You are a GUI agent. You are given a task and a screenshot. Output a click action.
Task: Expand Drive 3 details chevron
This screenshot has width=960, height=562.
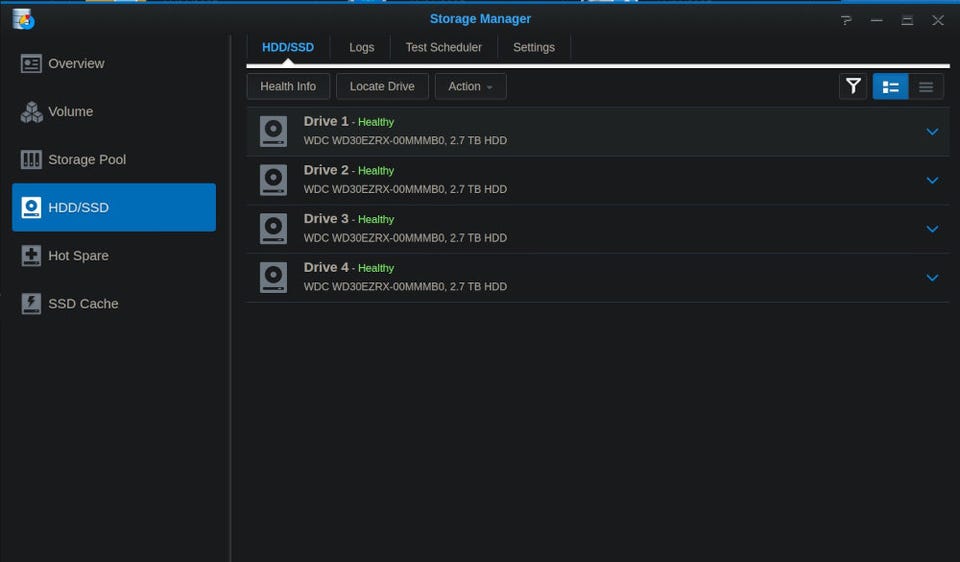pyautogui.click(x=932, y=229)
